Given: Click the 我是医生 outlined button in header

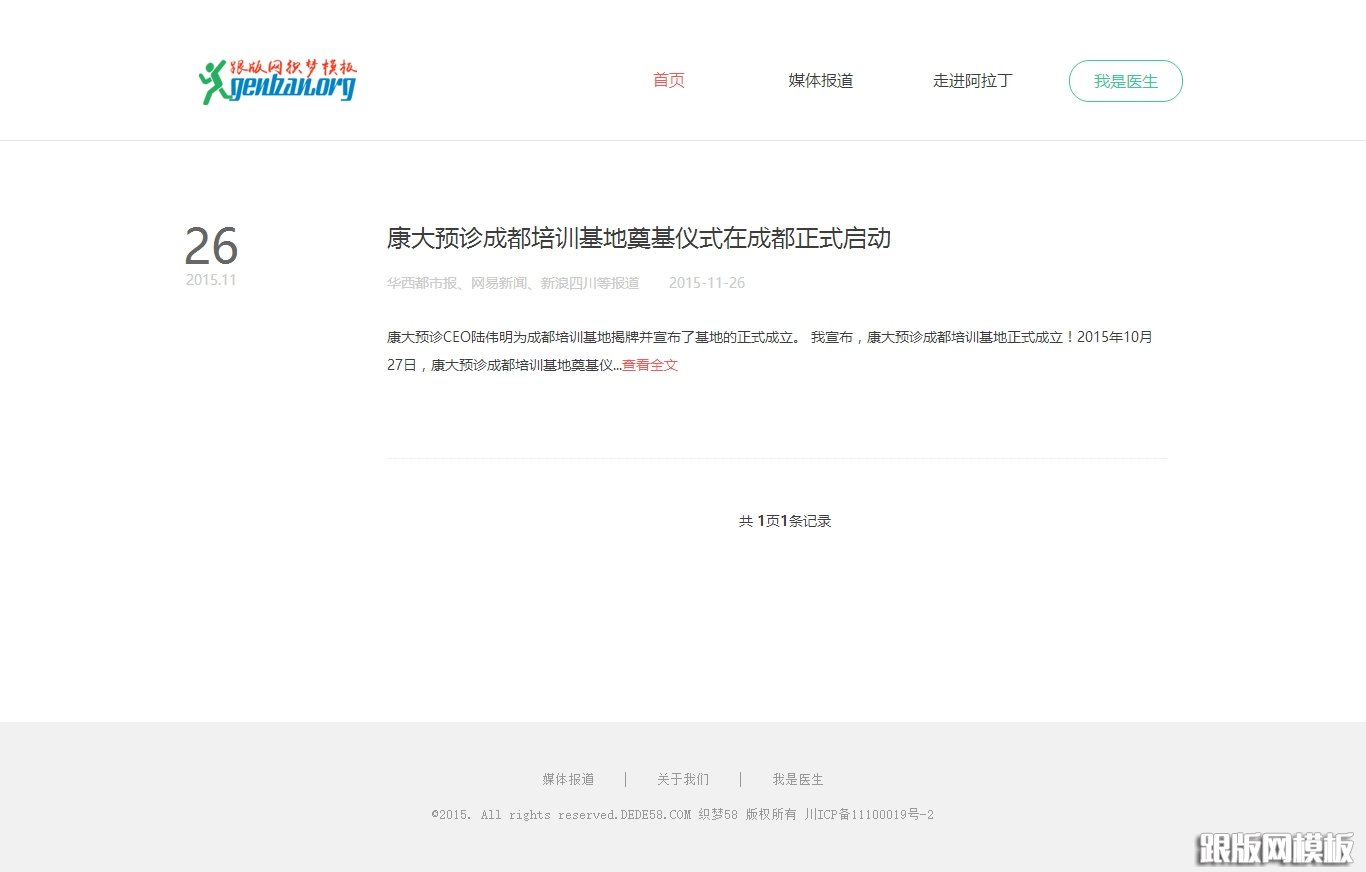Looking at the screenshot, I should click(x=1126, y=81).
